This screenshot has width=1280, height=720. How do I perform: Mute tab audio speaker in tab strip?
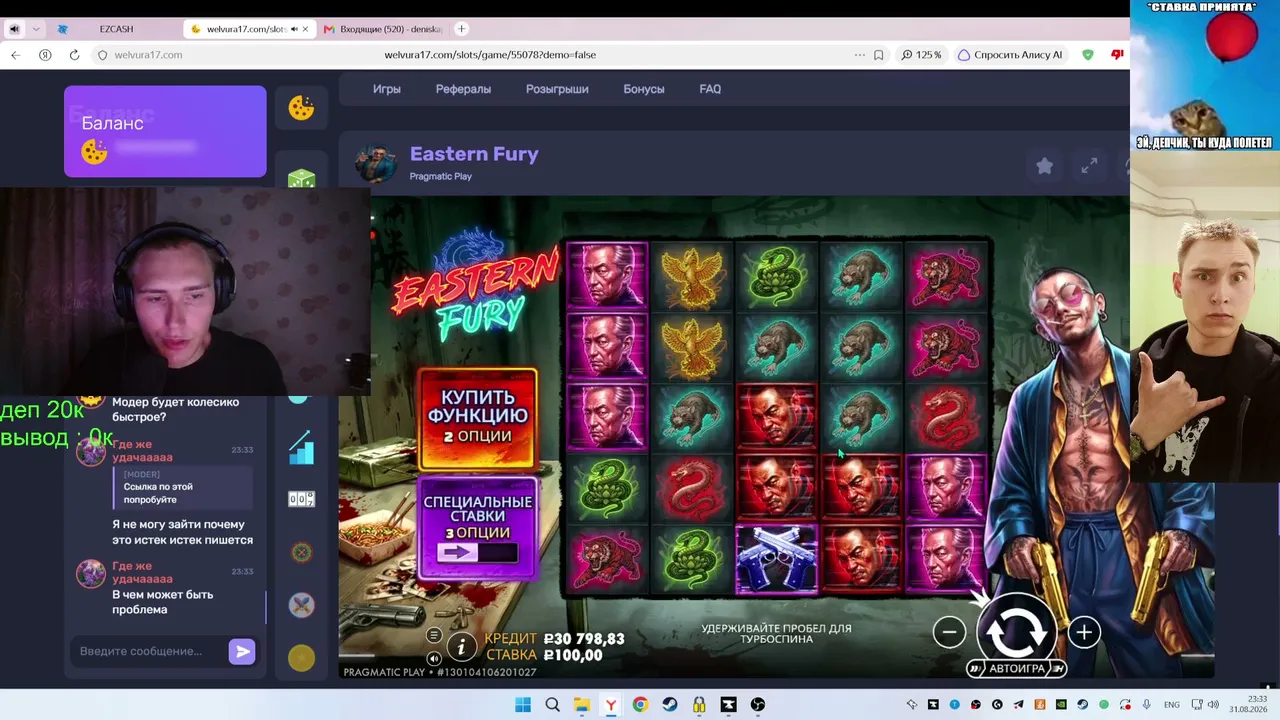tap(14, 29)
